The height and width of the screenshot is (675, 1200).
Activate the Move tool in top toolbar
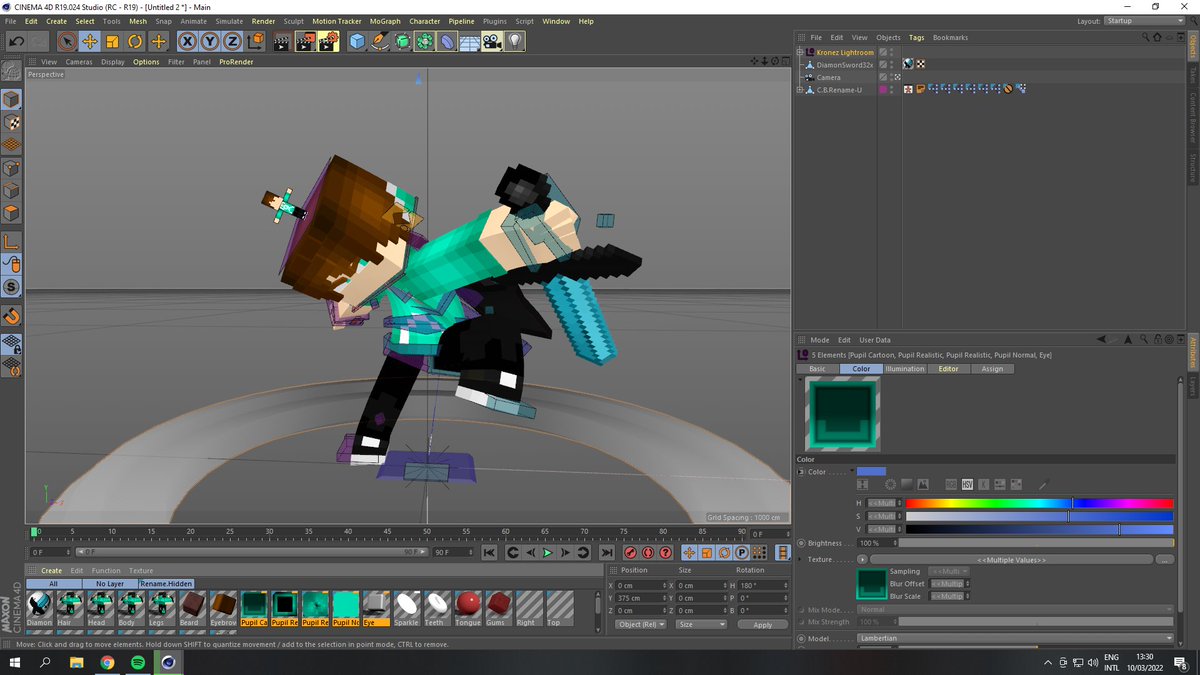90,41
